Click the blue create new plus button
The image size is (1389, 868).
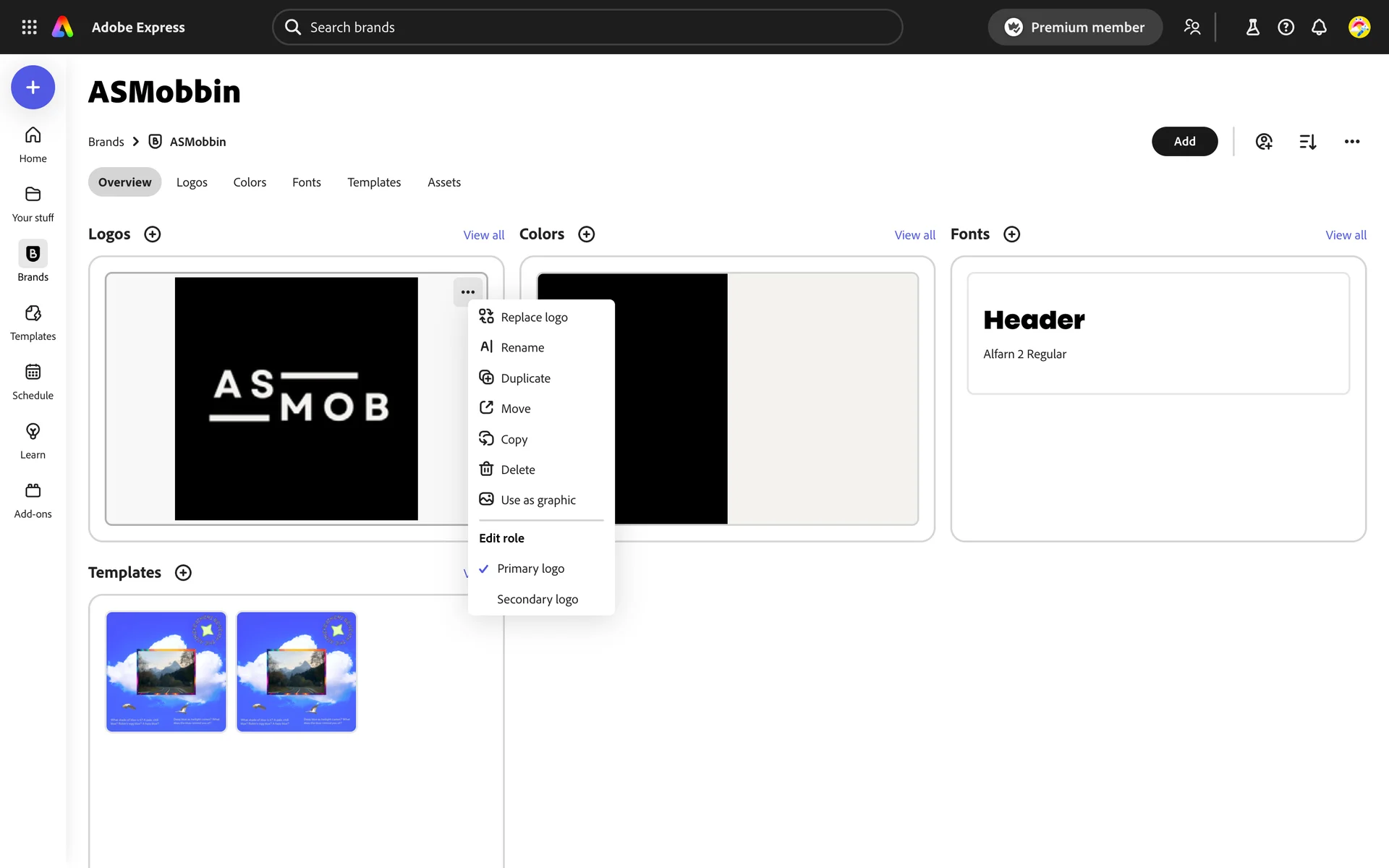coord(33,88)
